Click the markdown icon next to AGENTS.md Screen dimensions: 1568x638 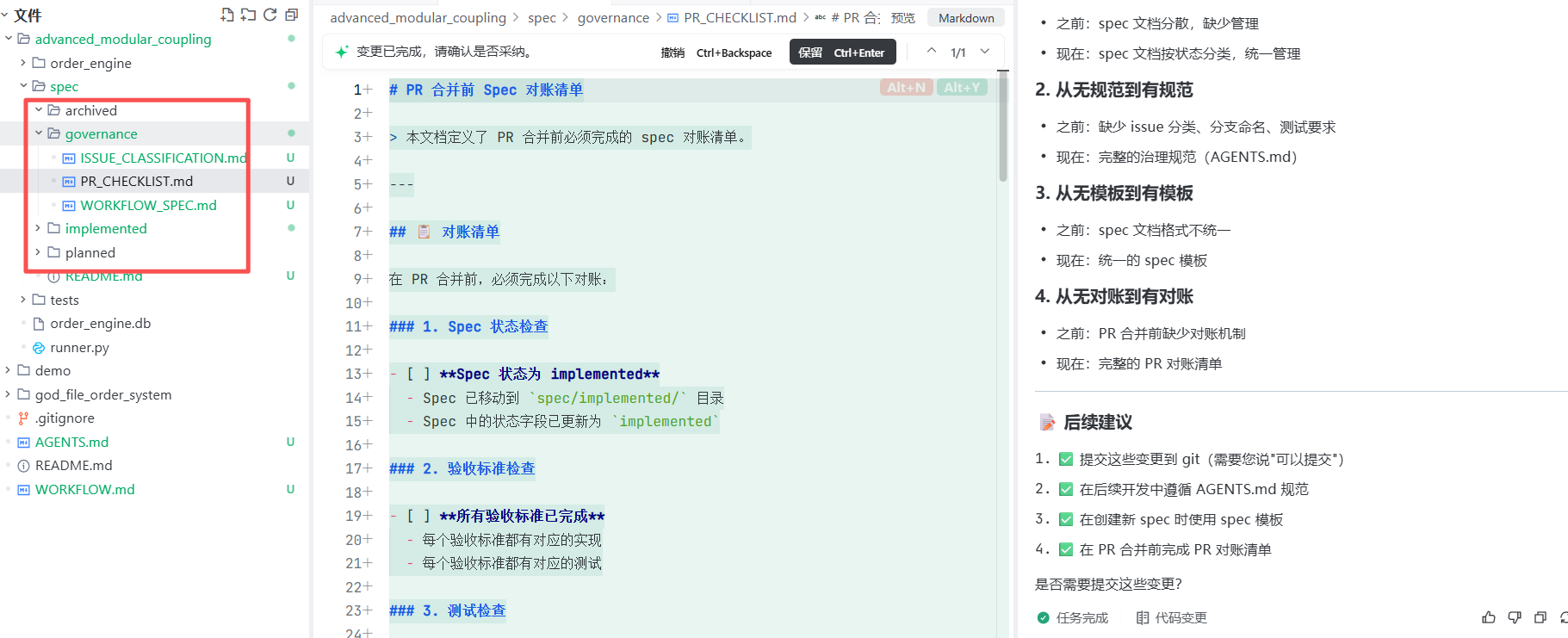pyautogui.click(x=24, y=443)
